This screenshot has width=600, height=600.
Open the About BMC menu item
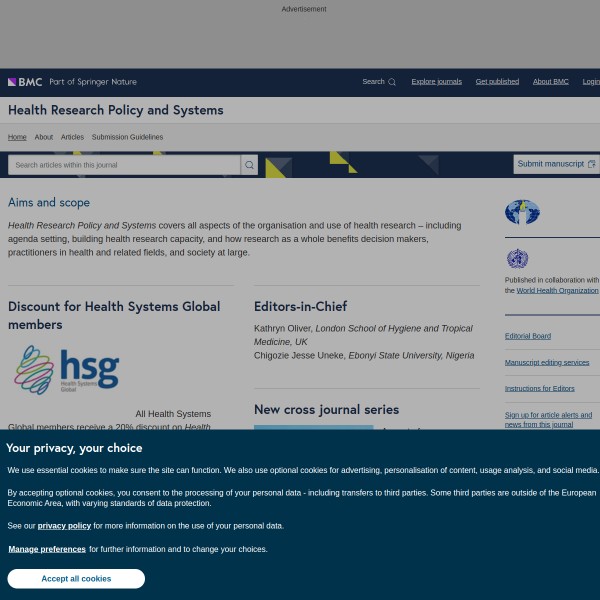point(550,82)
